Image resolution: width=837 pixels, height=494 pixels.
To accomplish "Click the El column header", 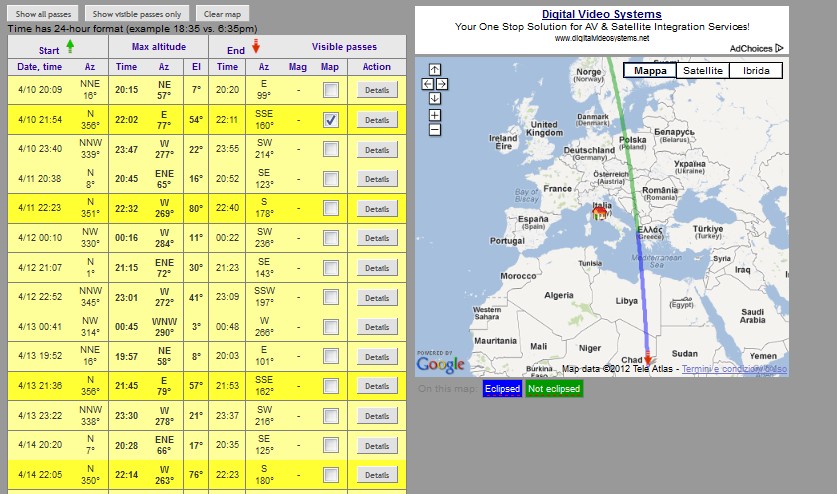I will pos(196,67).
